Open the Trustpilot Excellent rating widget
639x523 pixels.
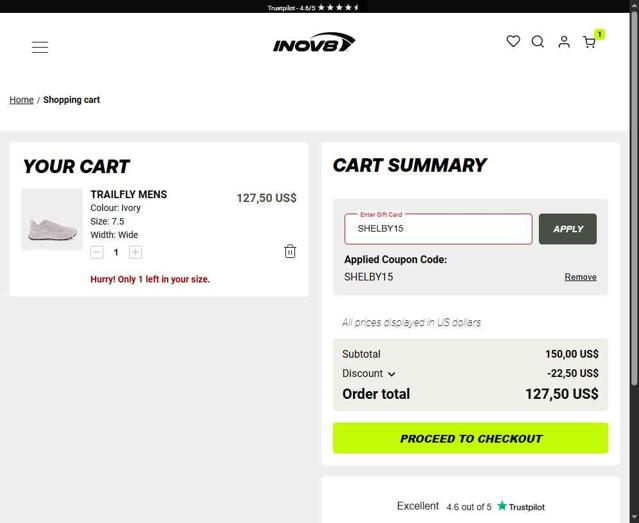coord(470,506)
